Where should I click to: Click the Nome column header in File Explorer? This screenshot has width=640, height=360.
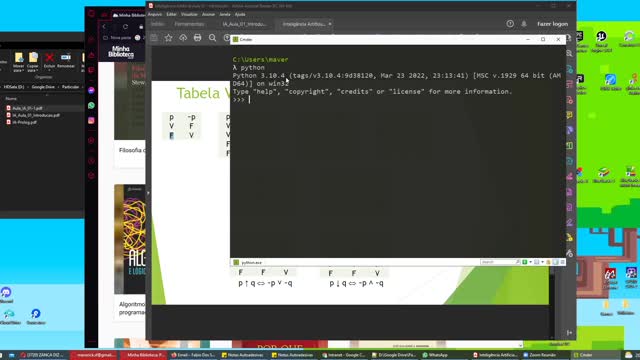coord(11,98)
